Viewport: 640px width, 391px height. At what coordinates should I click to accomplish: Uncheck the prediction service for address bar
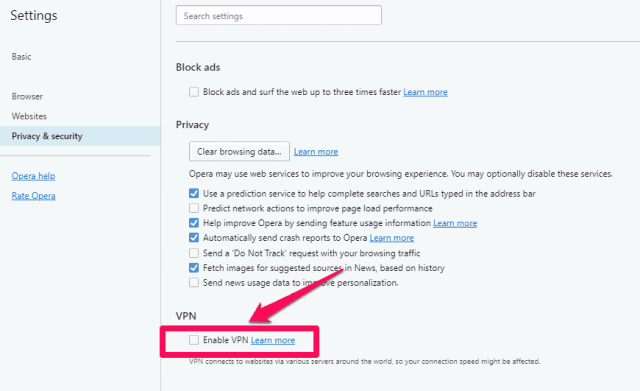click(x=194, y=193)
